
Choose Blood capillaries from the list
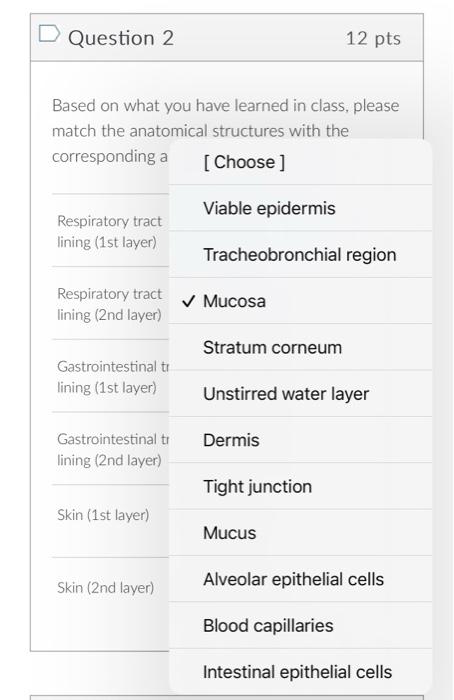pyautogui.click(x=300, y=626)
